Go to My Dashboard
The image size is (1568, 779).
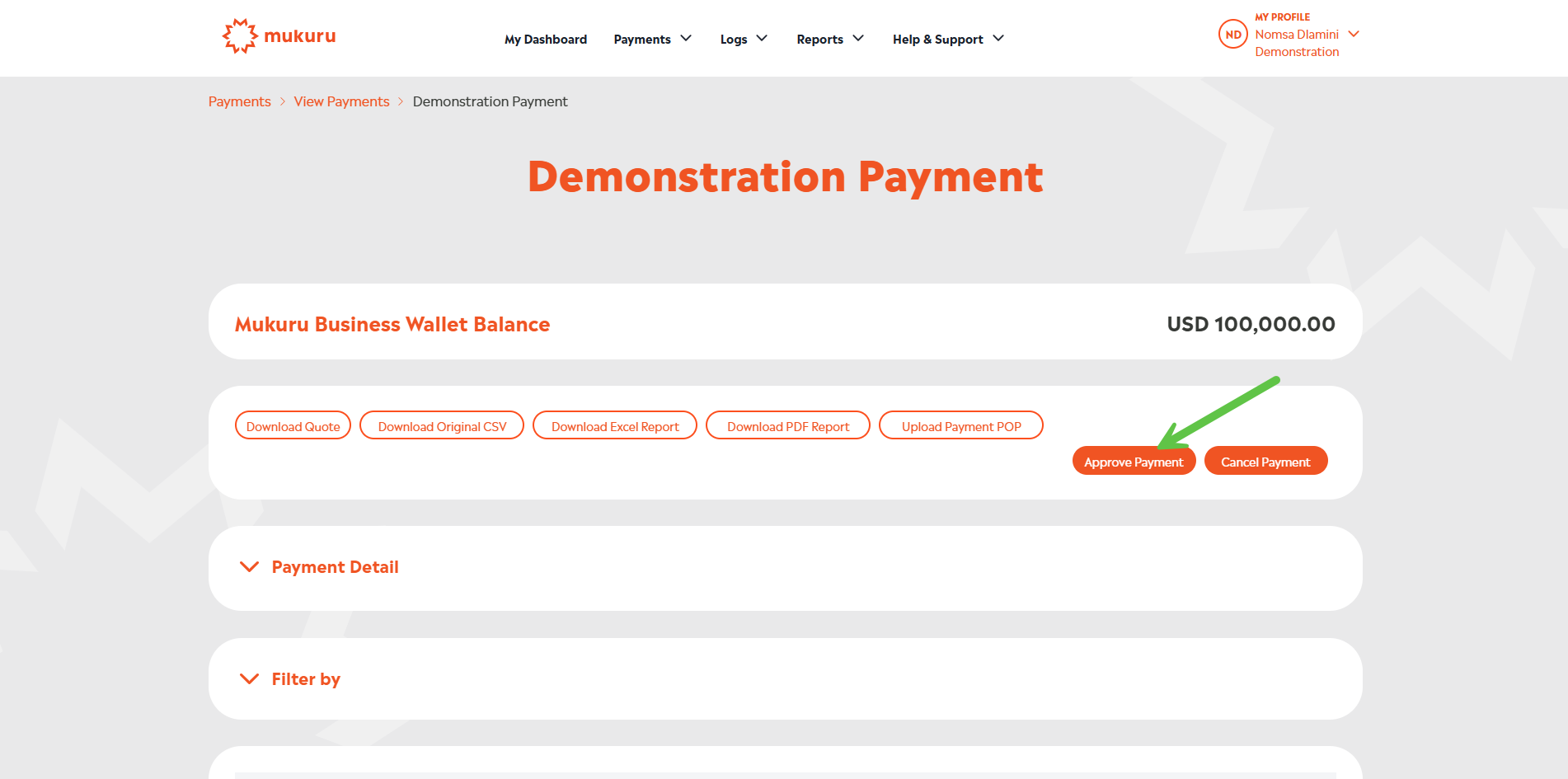point(546,40)
